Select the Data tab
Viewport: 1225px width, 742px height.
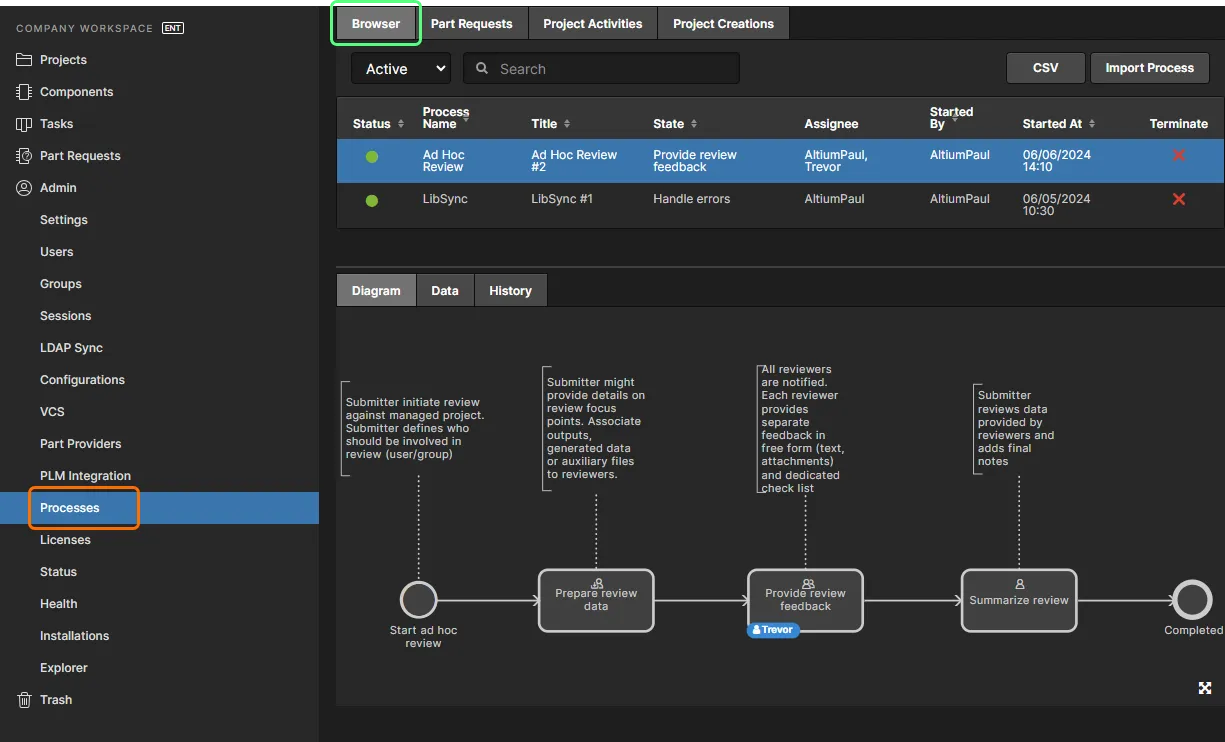[445, 290]
